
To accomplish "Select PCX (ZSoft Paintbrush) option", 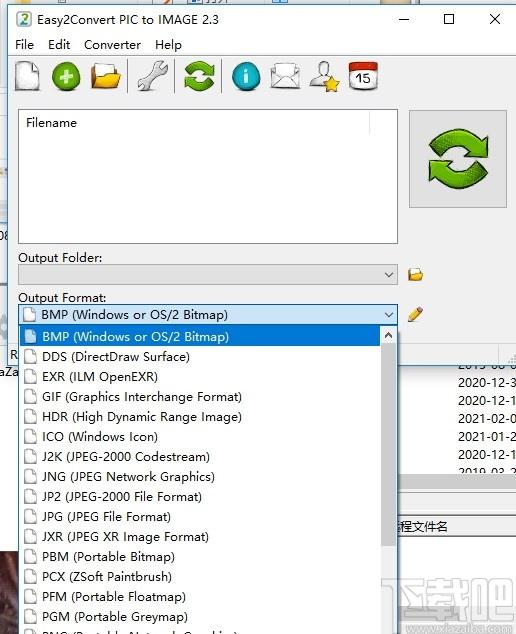I will click(200, 577).
